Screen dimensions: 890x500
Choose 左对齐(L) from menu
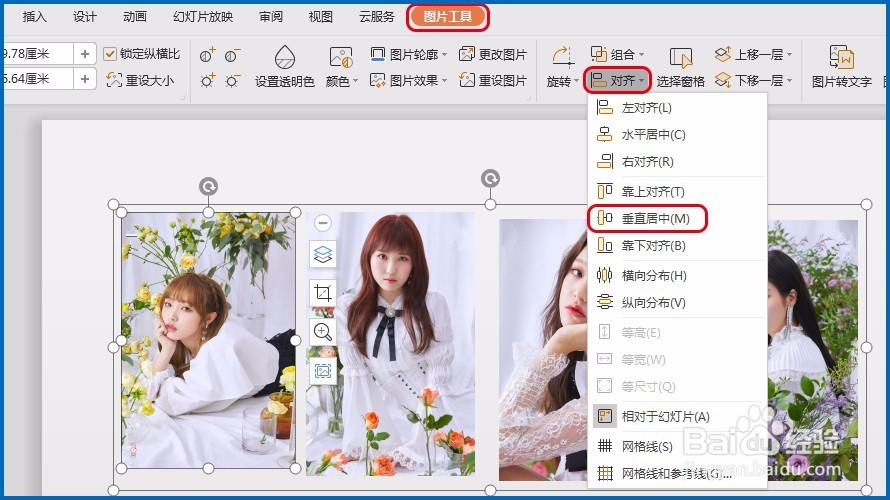(x=678, y=108)
